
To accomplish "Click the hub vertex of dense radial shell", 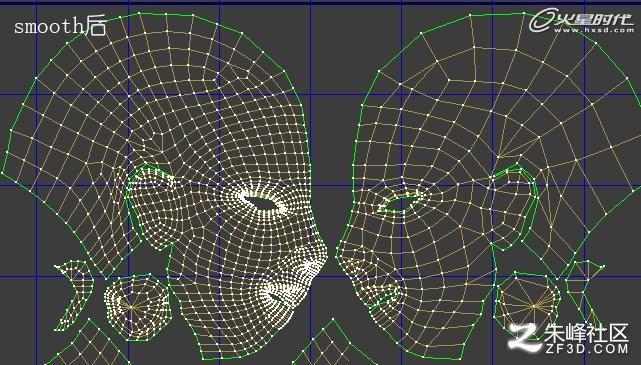I will [131, 307].
